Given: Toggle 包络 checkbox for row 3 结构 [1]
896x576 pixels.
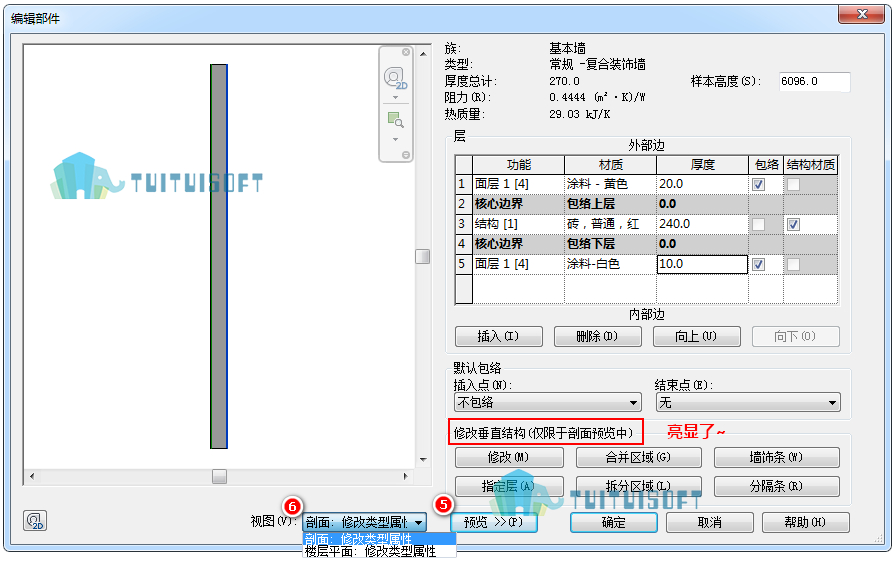Looking at the screenshot, I should (x=758, y=225).
